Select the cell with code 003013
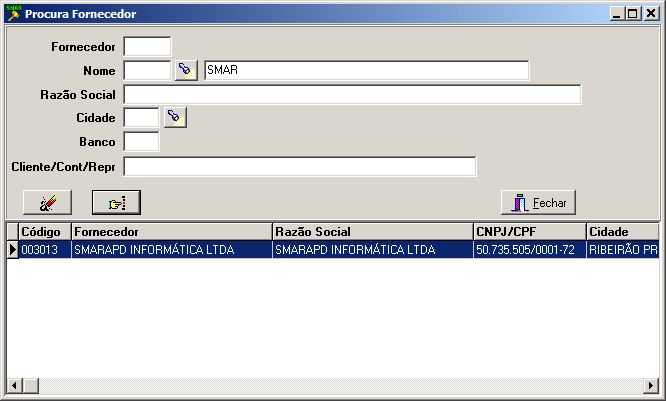Screen dimensions: 666x401 pyautogui.click(x=45, y=249)
